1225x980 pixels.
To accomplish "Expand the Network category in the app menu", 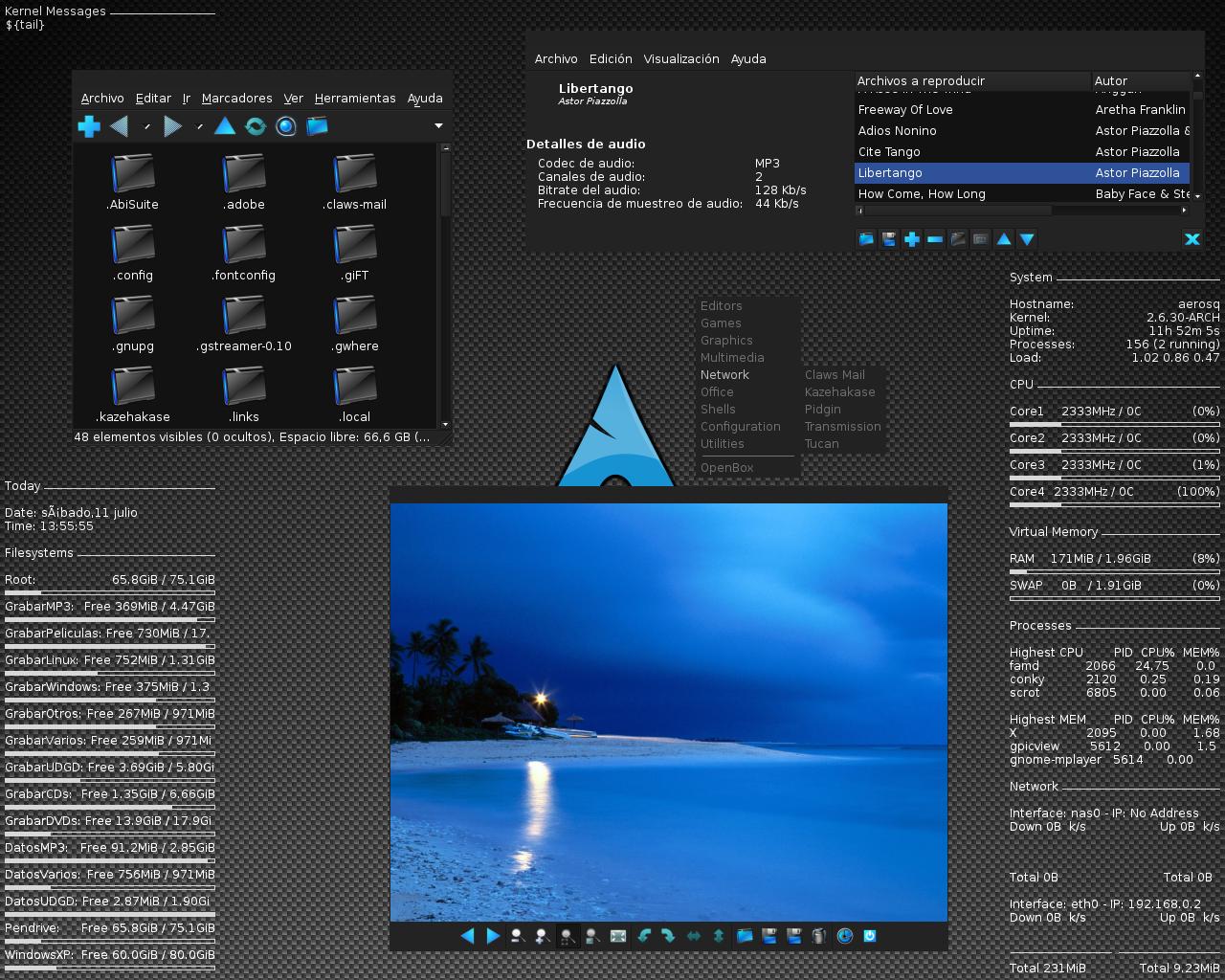I will point(724,374).
